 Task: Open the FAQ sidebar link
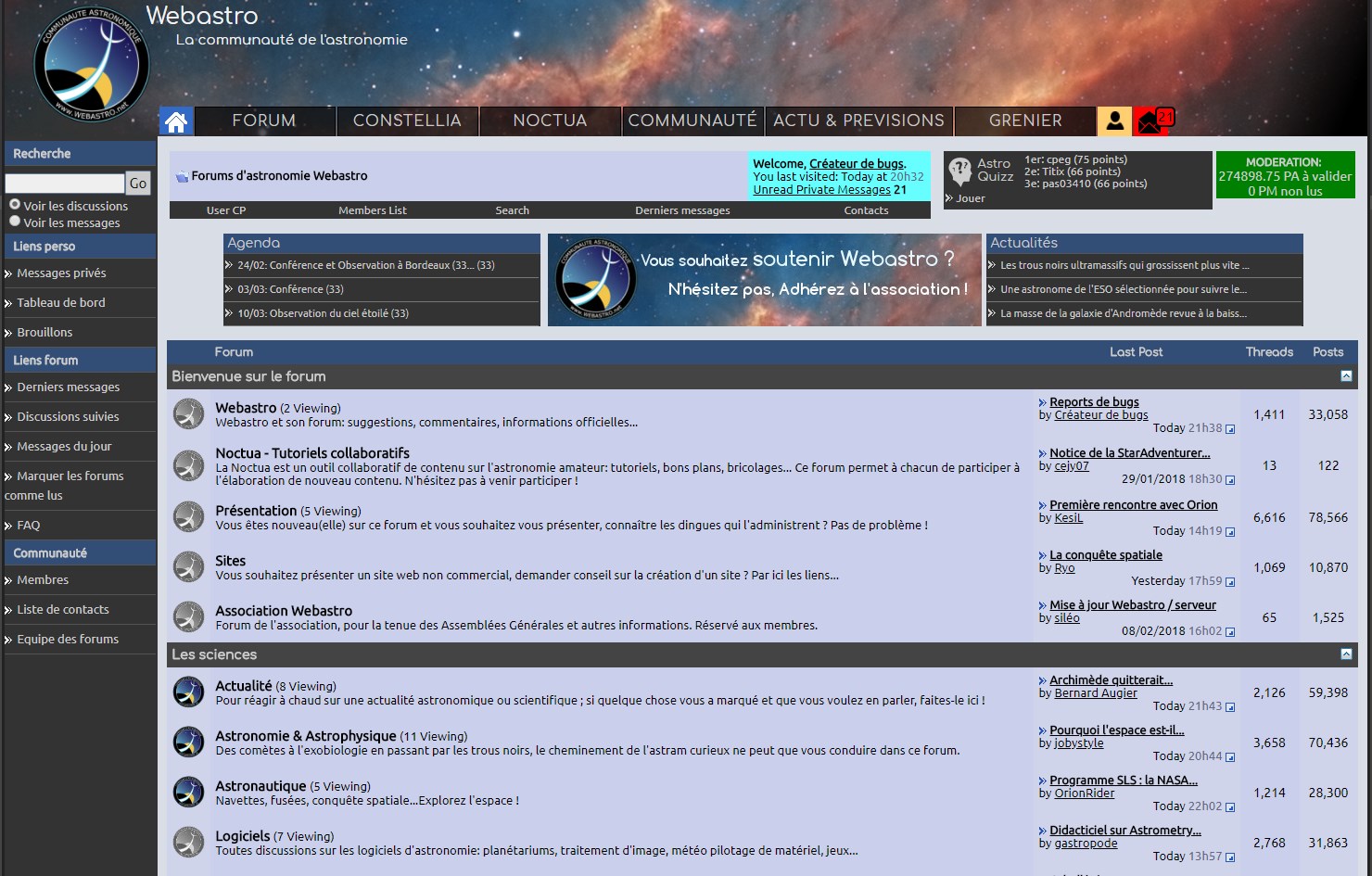click(29, 526)
